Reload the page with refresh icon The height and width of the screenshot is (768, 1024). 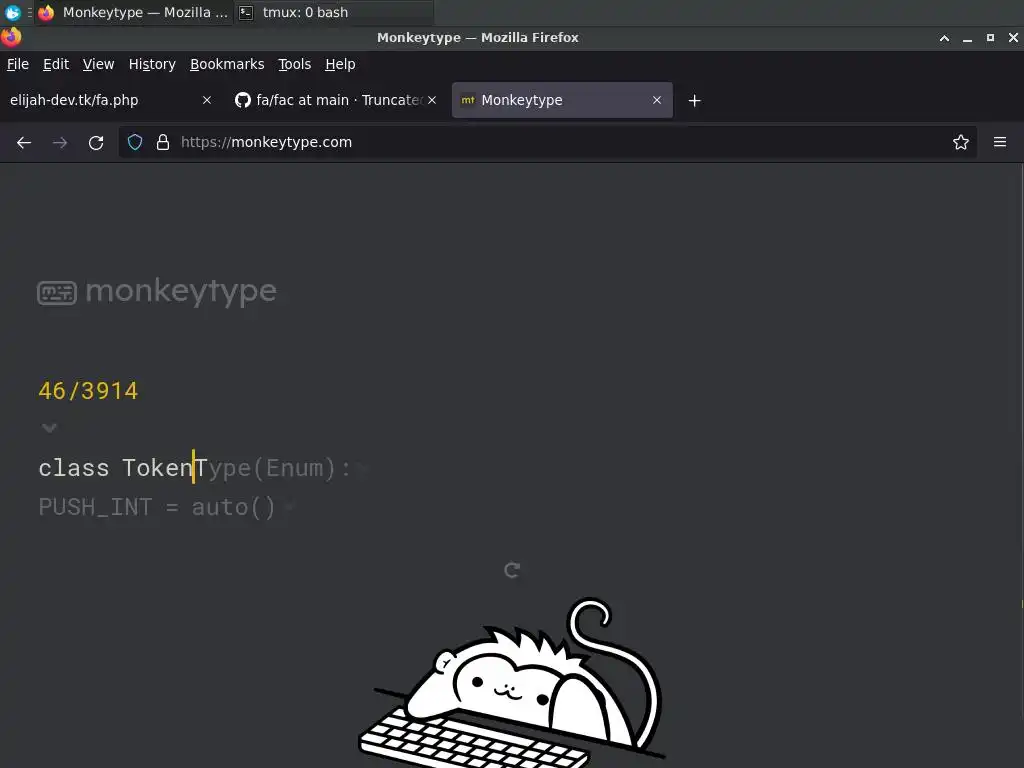pos(96,142)
